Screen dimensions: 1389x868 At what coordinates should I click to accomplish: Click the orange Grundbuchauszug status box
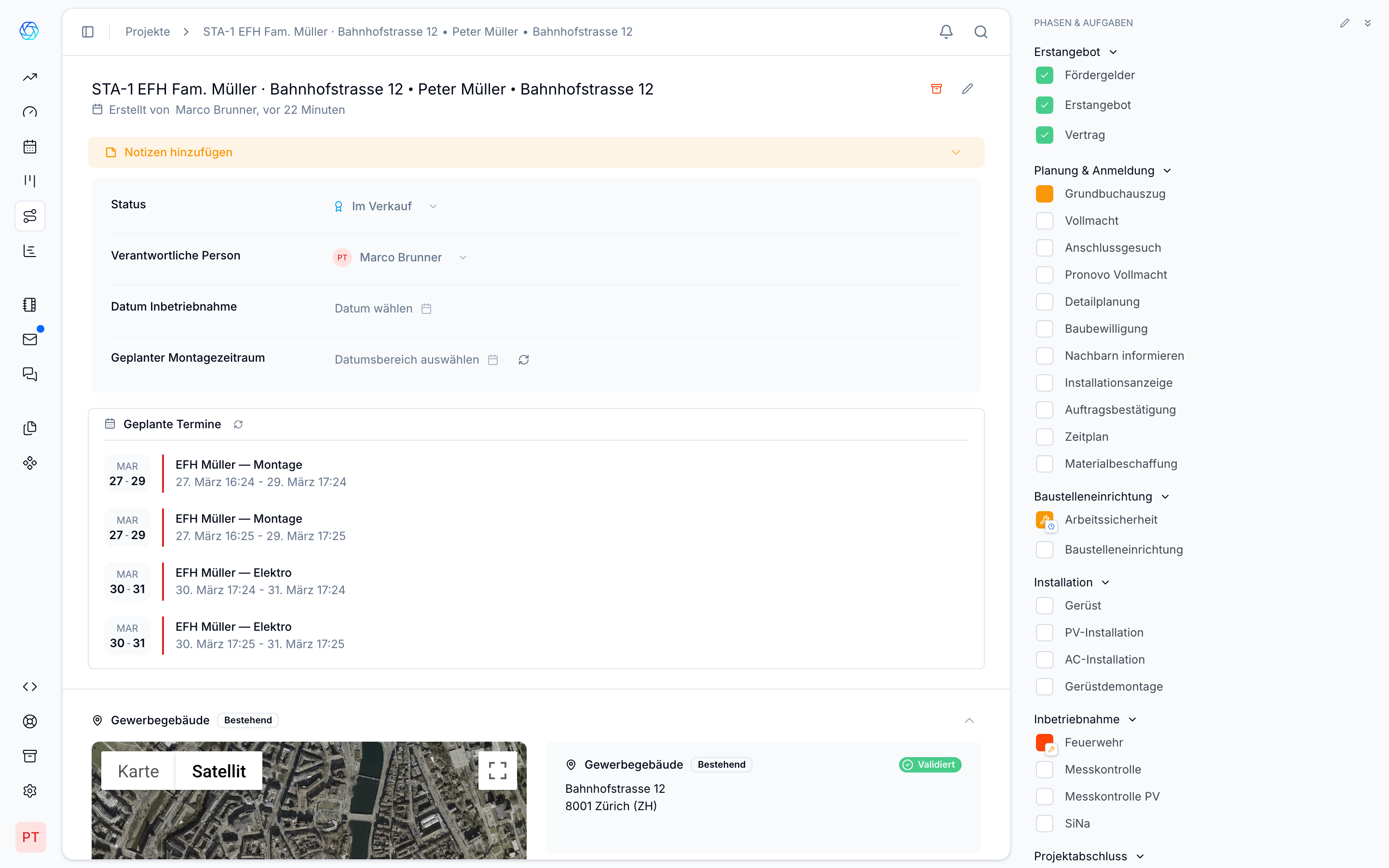pyautogui.click(x=1044, y=194)
